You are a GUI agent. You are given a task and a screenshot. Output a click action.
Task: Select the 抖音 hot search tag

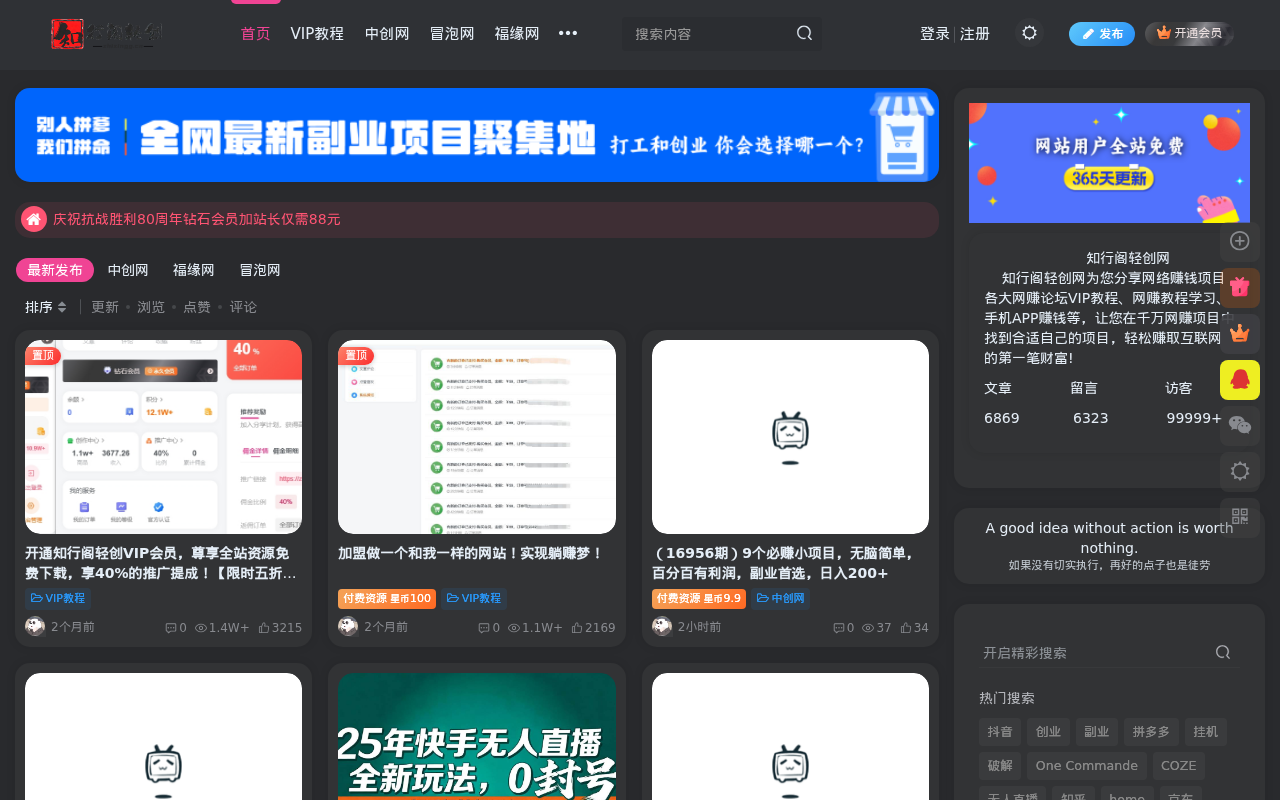click(1001, 731)
